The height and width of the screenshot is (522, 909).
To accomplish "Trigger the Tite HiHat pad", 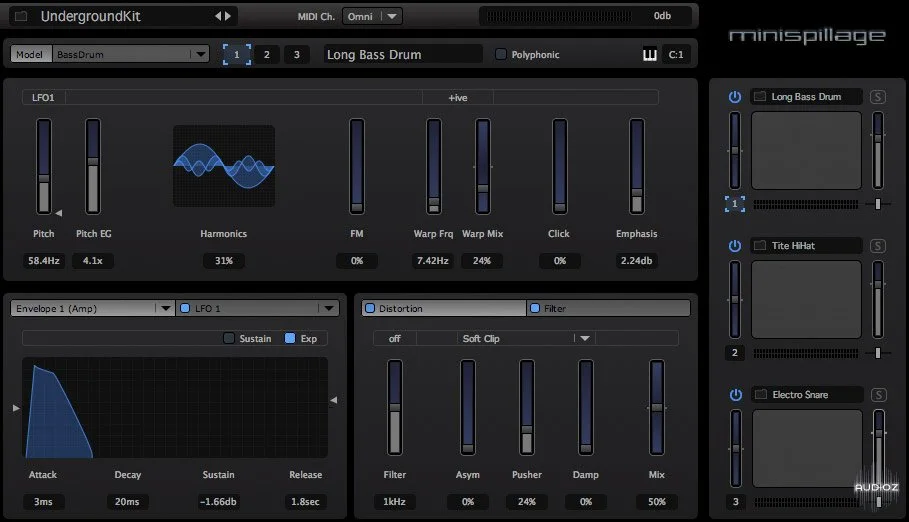I will point(806,300).
